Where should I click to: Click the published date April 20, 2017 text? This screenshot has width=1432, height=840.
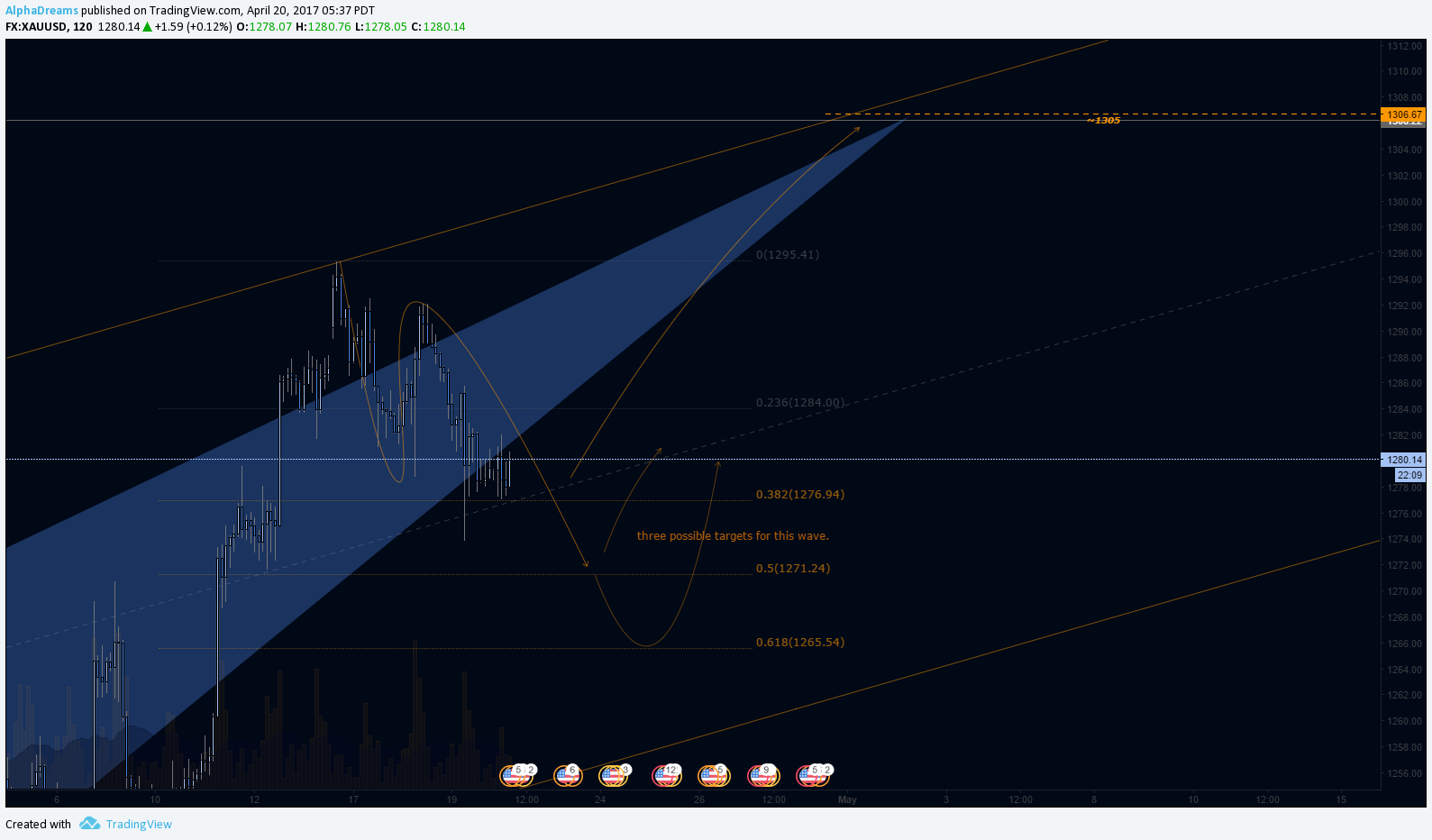click(286, 11)
